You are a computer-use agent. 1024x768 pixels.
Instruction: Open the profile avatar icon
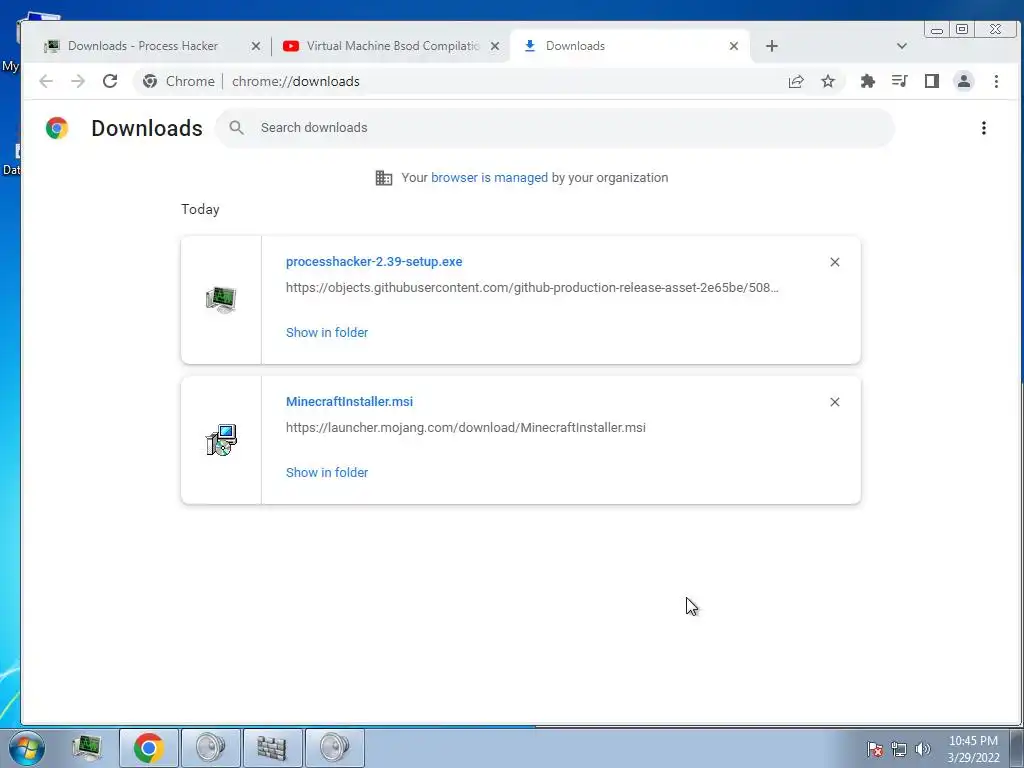(963, 81)
